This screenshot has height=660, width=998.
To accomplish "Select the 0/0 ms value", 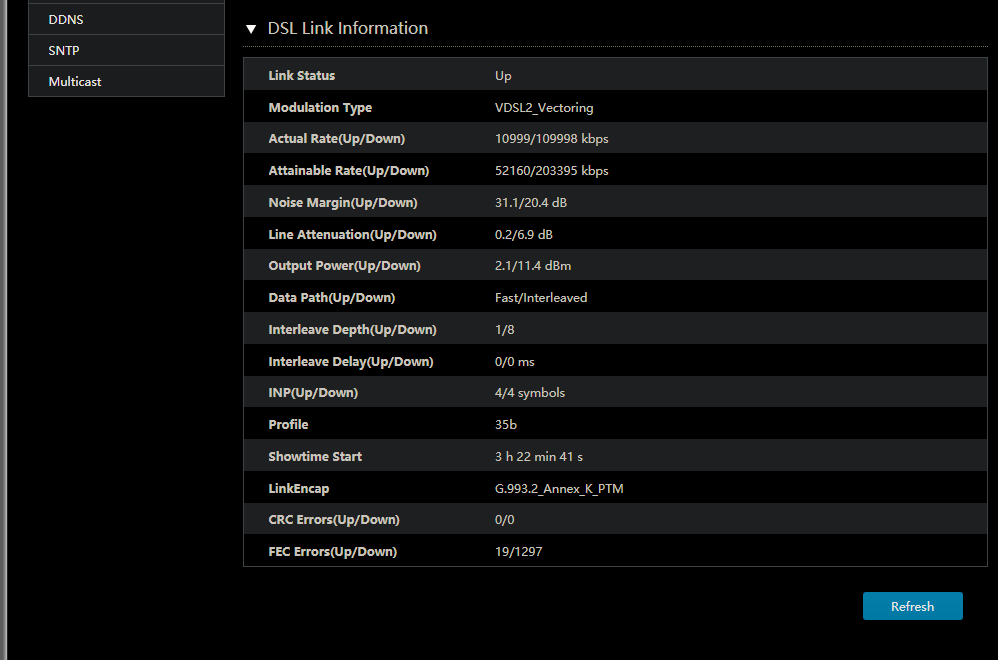I will point(515,362).
